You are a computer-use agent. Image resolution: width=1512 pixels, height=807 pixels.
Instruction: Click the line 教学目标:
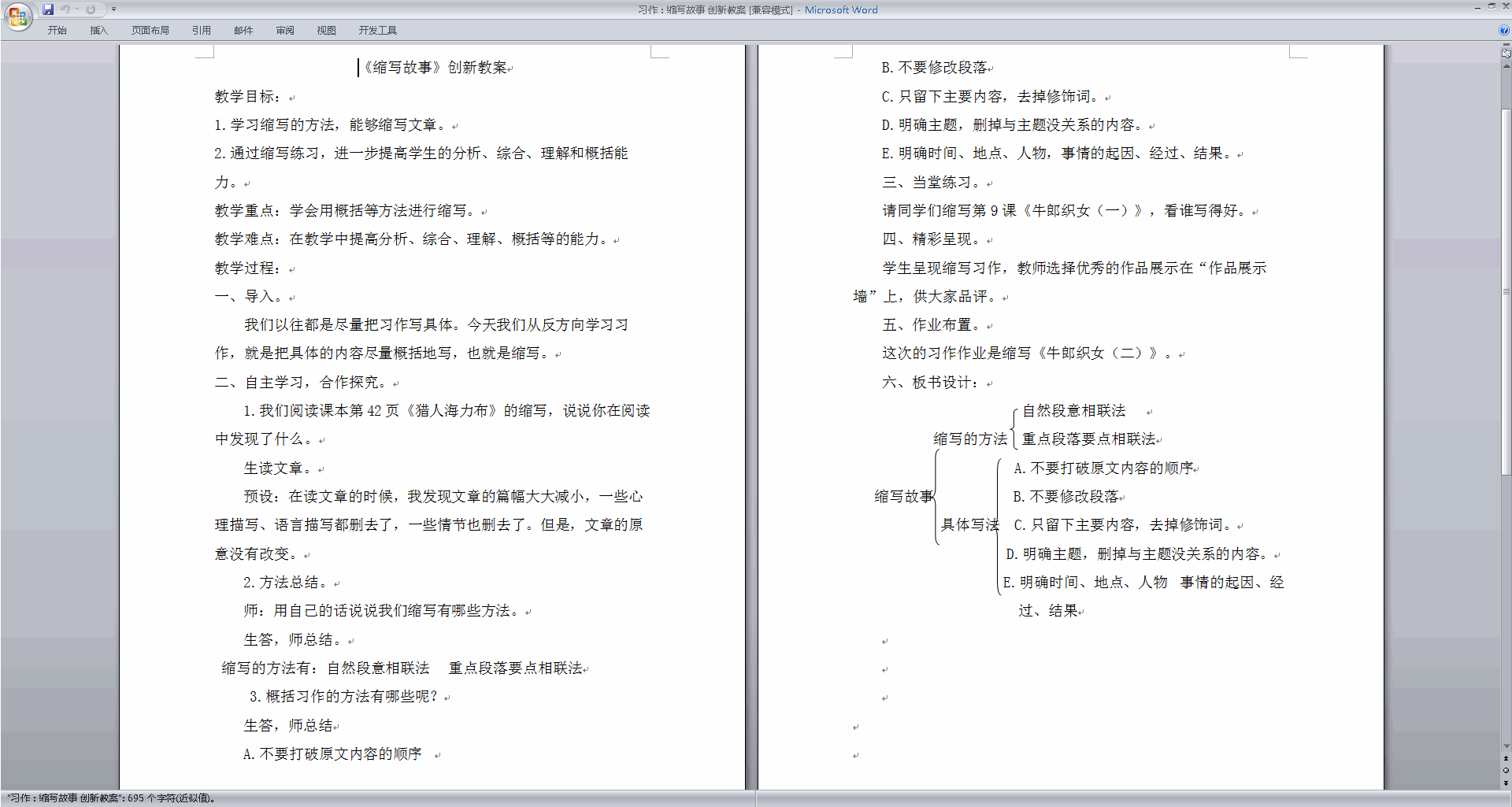click(x=248, y=97)
